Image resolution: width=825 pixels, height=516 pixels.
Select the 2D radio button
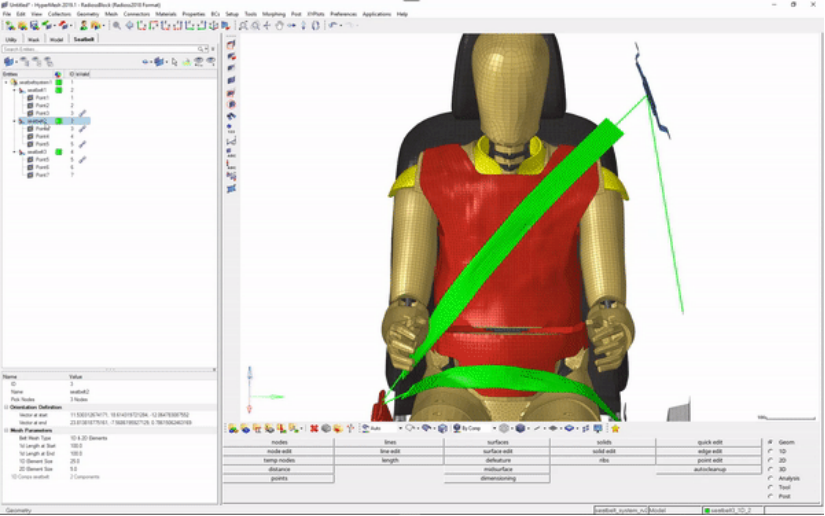[x=771, y=460]
